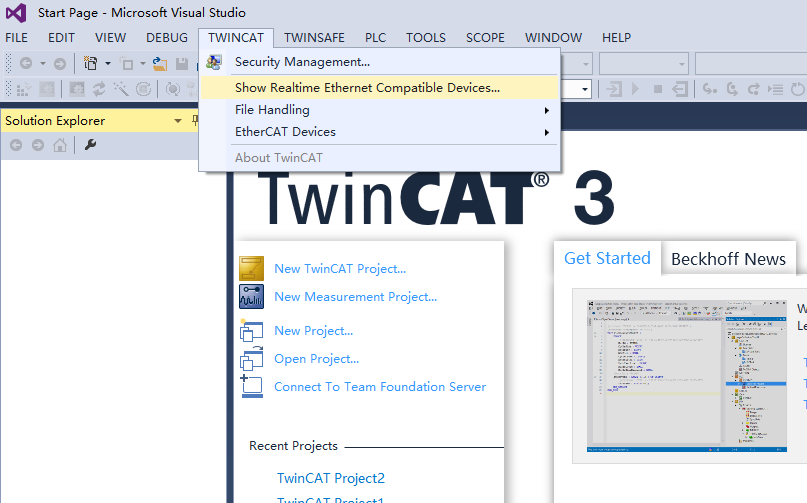The image size is (807, 503).
Task: Select Show Realtime Ethernet Compatible Devices...
Action: click(379, 88)
